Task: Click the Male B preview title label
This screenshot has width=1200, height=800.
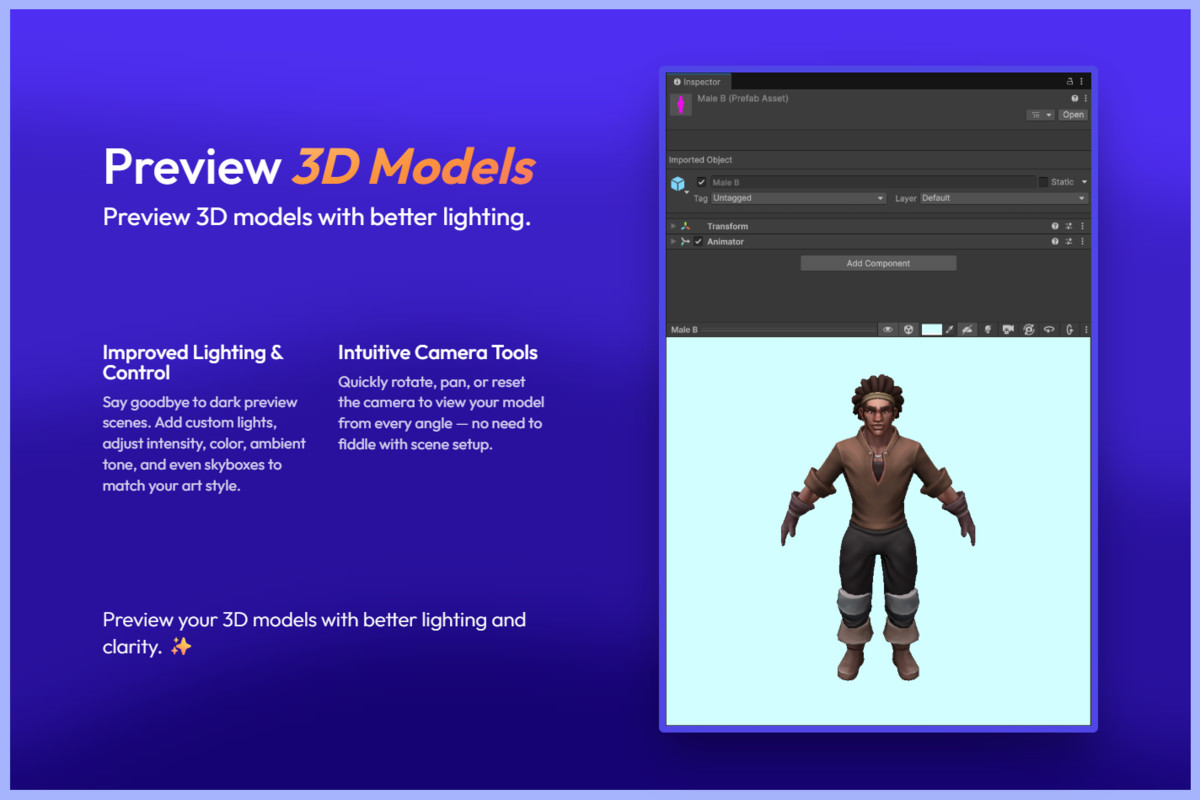Action: (684, 330)
